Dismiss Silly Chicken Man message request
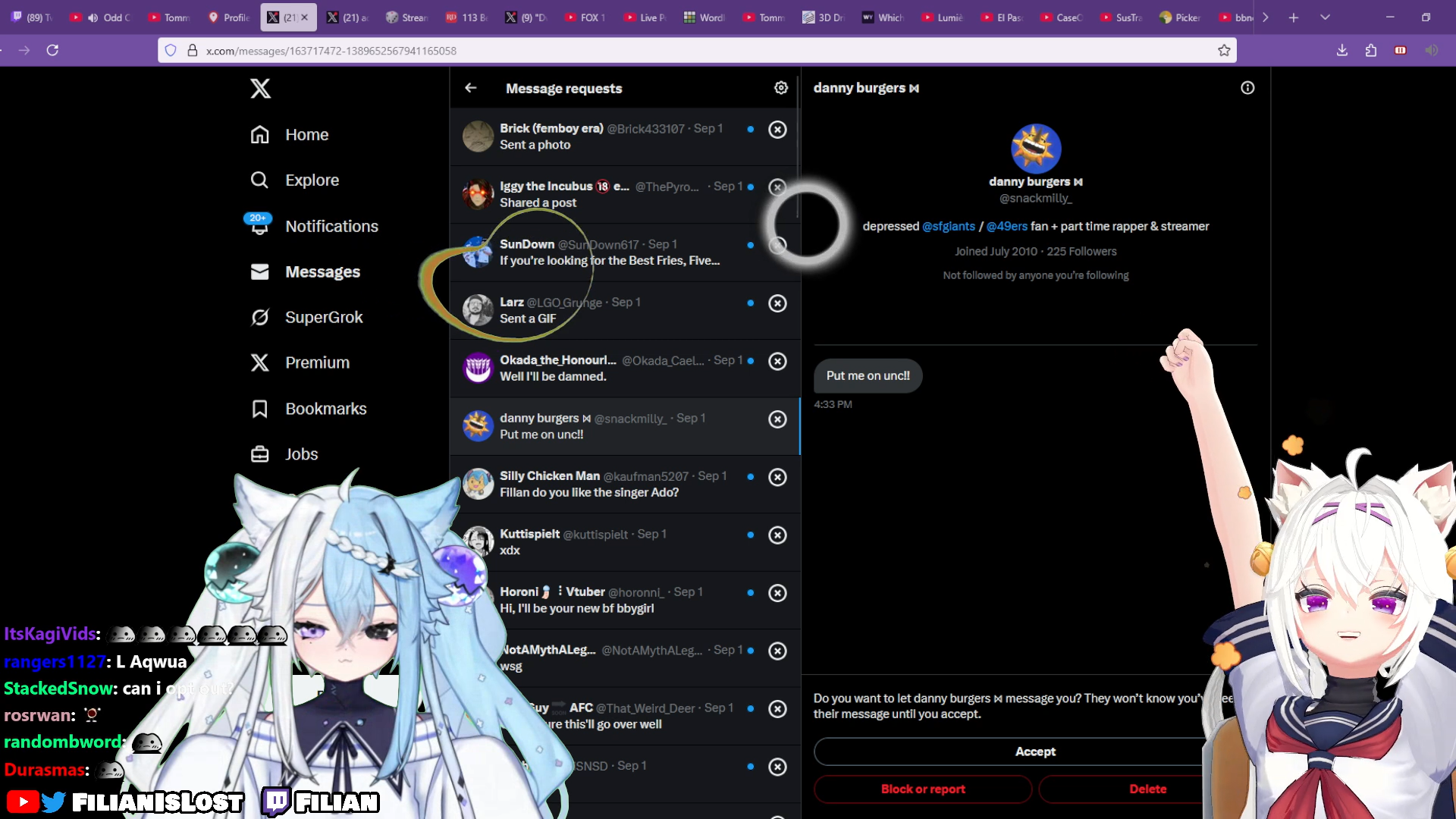1456x819 pixels. [777, 477]
